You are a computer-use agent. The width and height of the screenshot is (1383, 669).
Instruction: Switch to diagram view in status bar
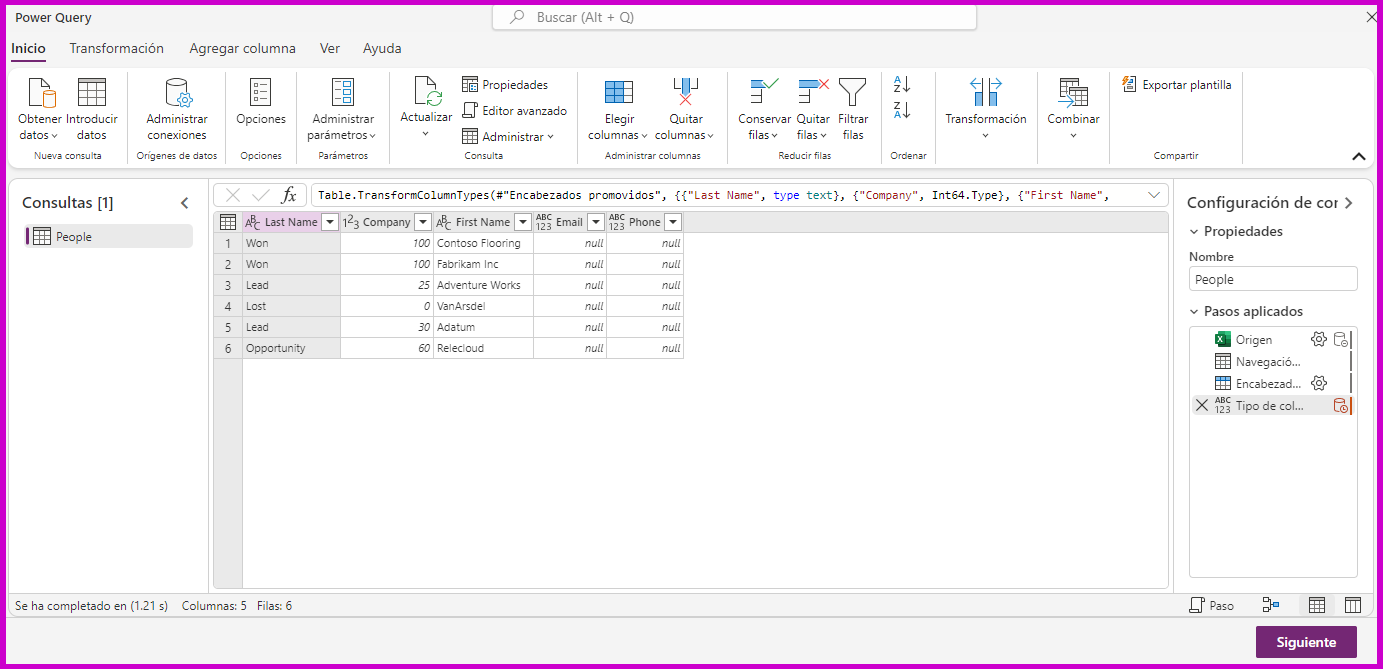(1271, 605)
